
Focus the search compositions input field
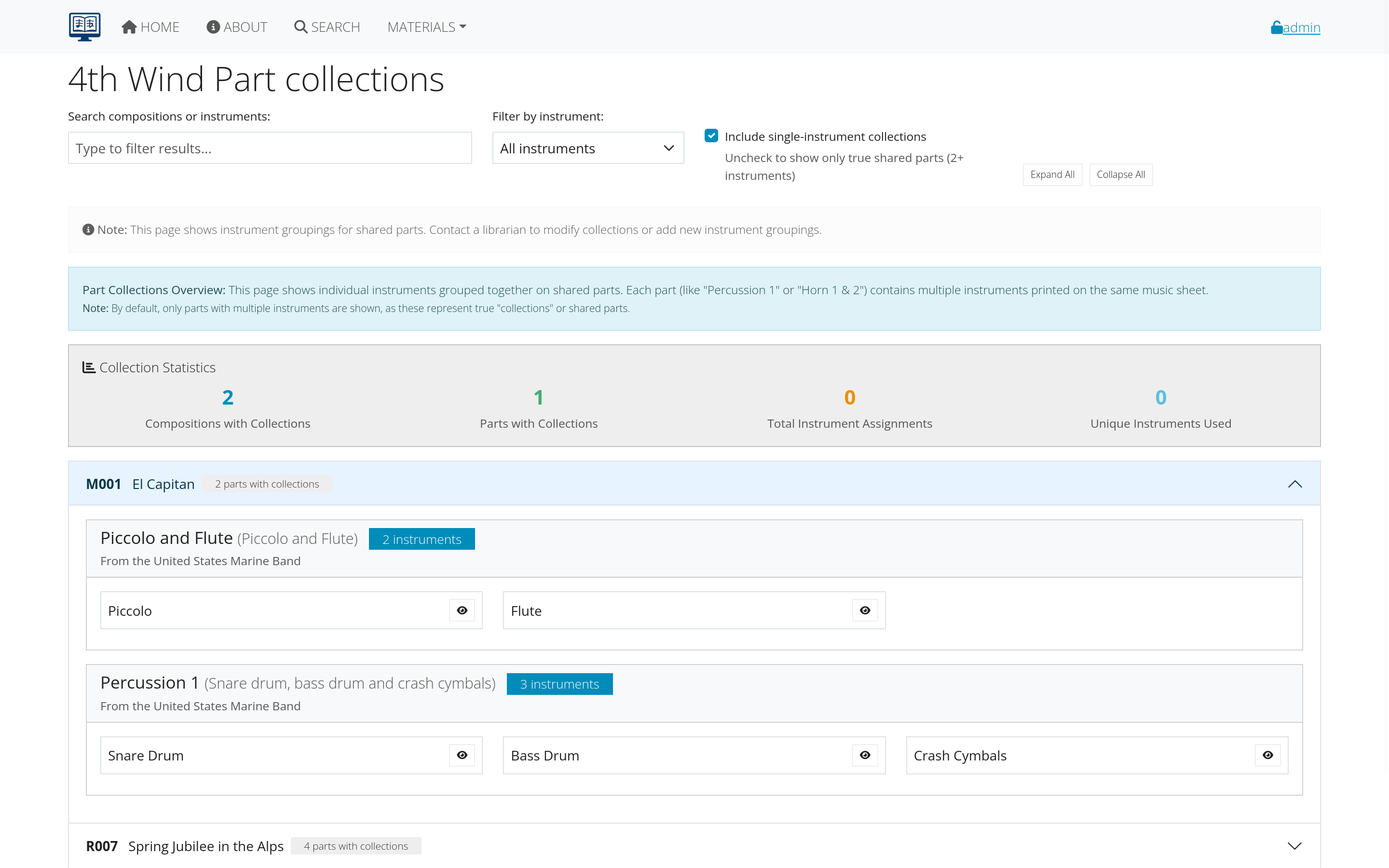270,148
